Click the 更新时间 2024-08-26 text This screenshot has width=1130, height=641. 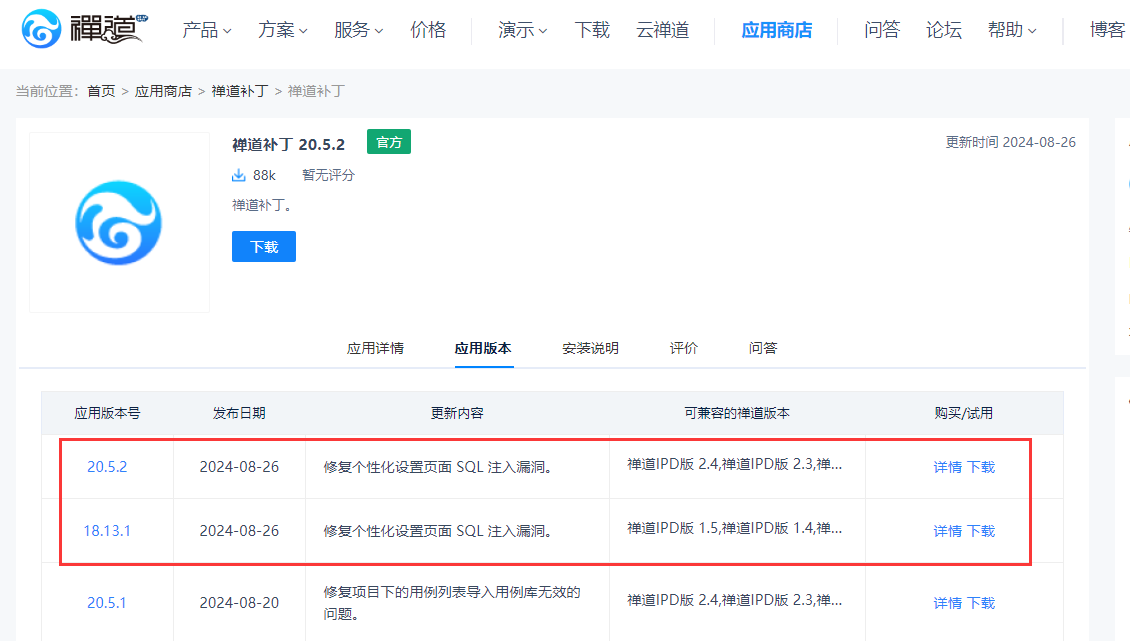click(1010, 142)
